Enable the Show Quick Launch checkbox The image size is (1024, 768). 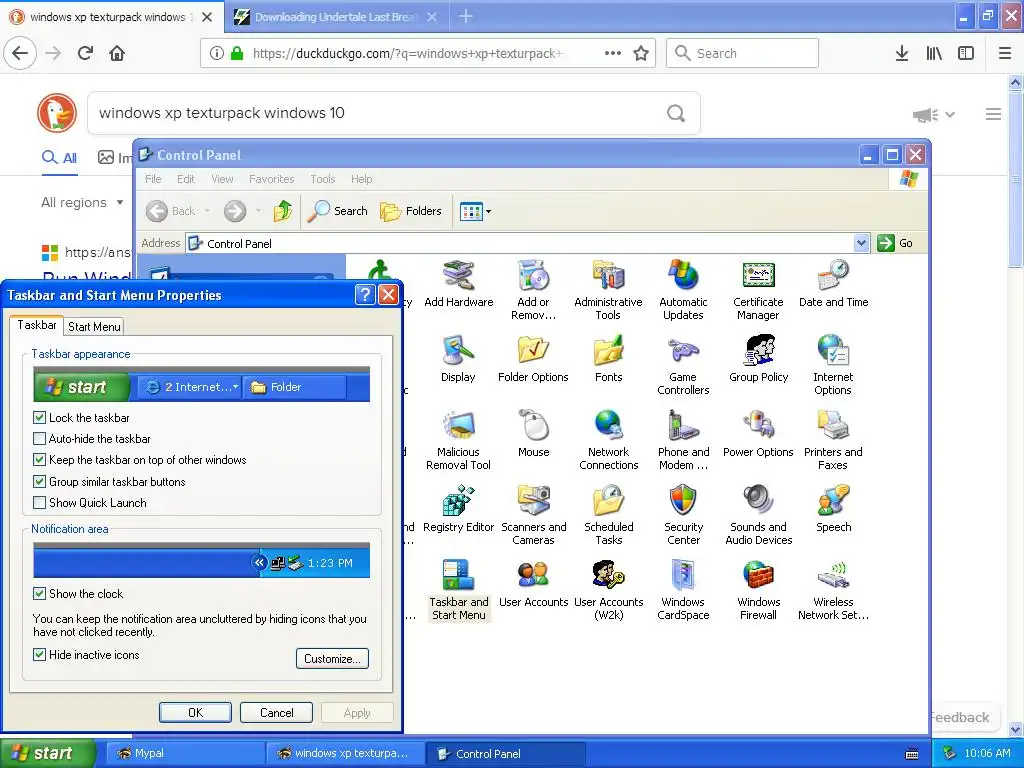39,503
